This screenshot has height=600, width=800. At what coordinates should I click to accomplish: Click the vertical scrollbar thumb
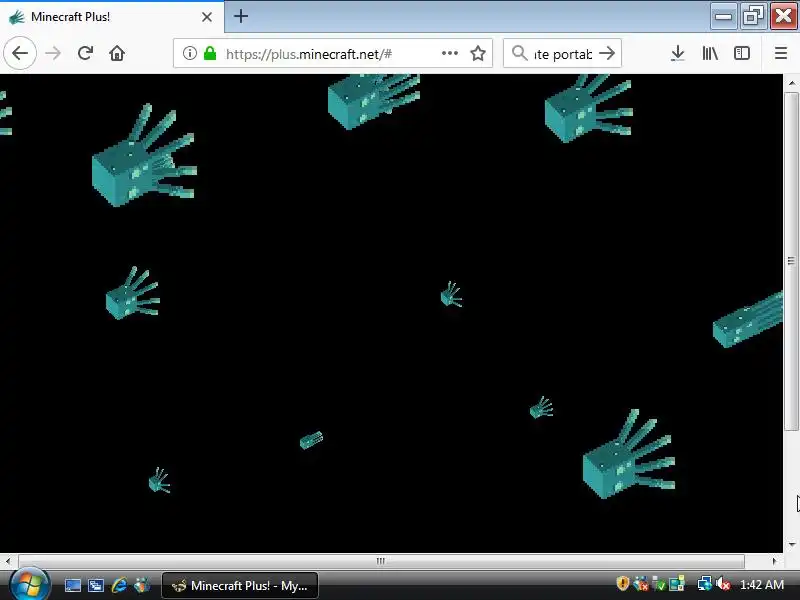coord(792,262)
